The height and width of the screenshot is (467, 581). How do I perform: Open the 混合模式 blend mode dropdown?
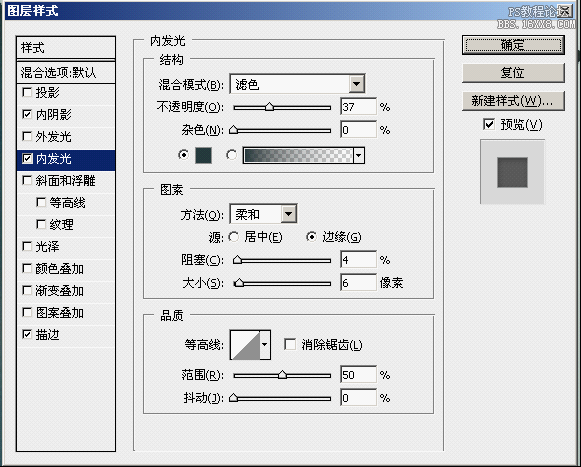pos(297,84)
